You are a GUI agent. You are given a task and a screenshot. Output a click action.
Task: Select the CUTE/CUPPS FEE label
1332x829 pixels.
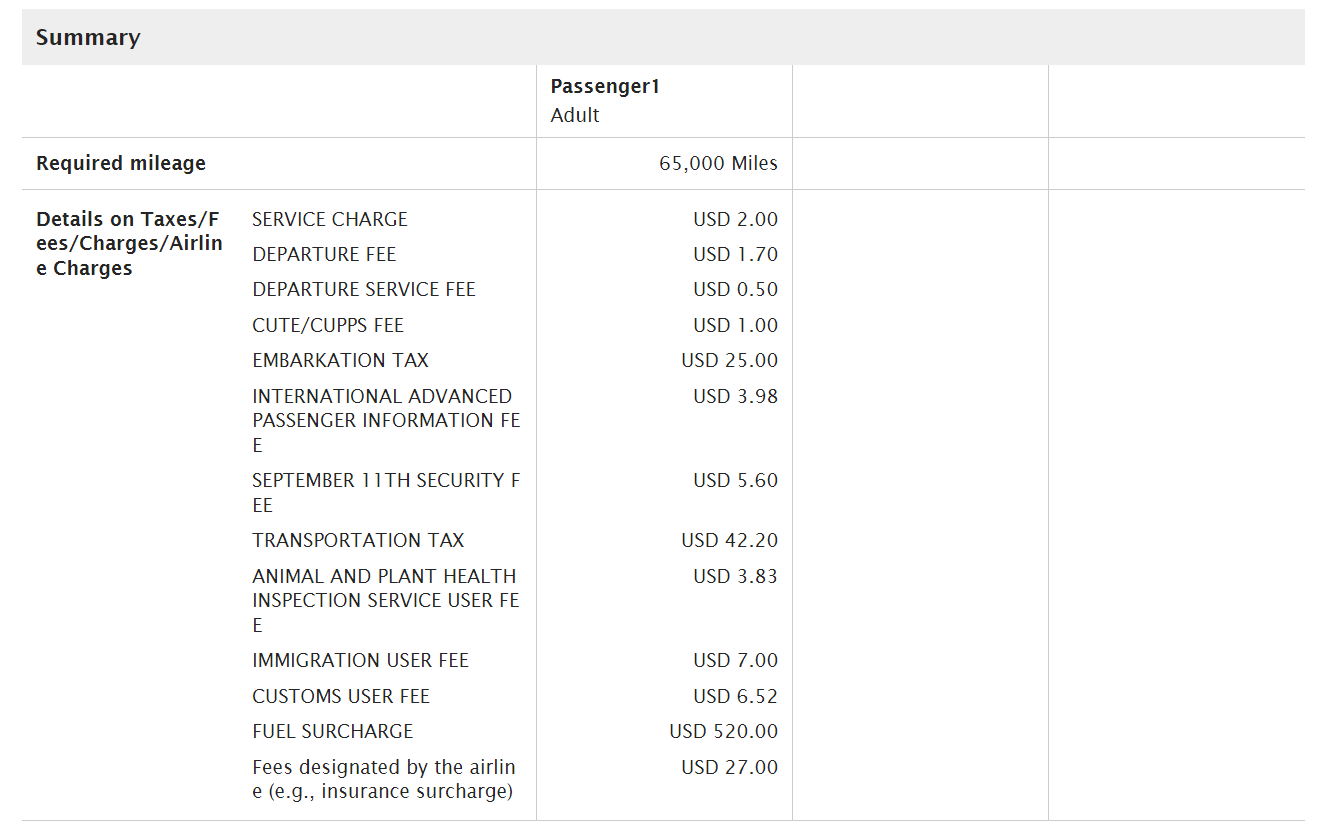coord(328,325)
